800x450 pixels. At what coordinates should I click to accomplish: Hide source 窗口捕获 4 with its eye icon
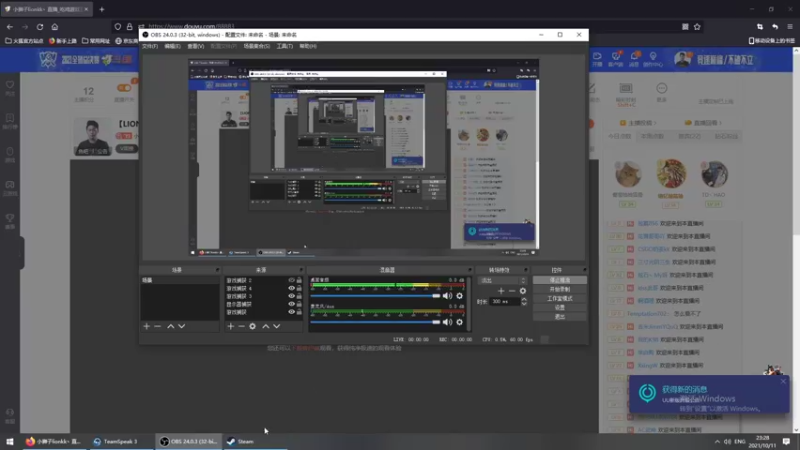click(291, 288)
